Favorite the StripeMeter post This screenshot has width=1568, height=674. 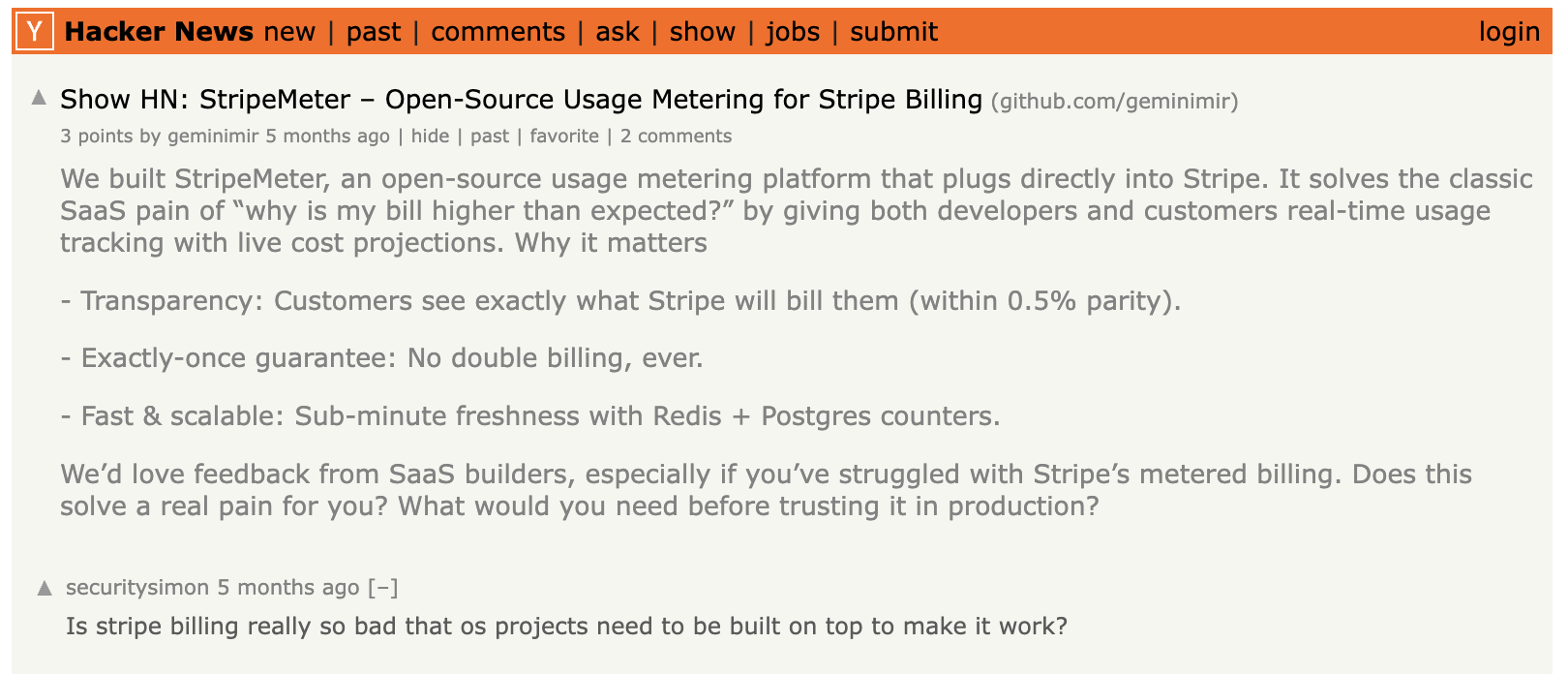(564, 136)
